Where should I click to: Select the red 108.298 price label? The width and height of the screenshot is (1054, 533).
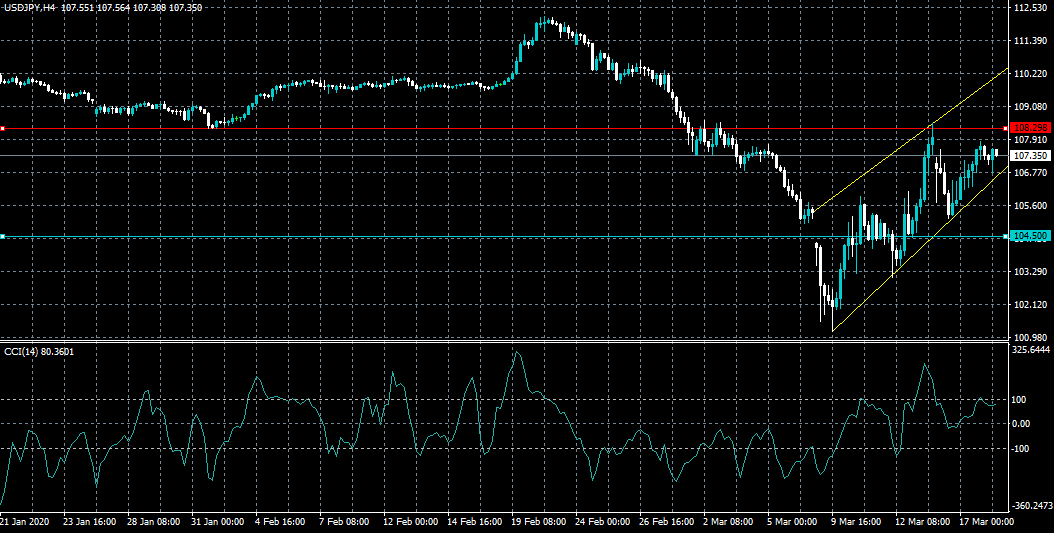tap(1030, 128)
